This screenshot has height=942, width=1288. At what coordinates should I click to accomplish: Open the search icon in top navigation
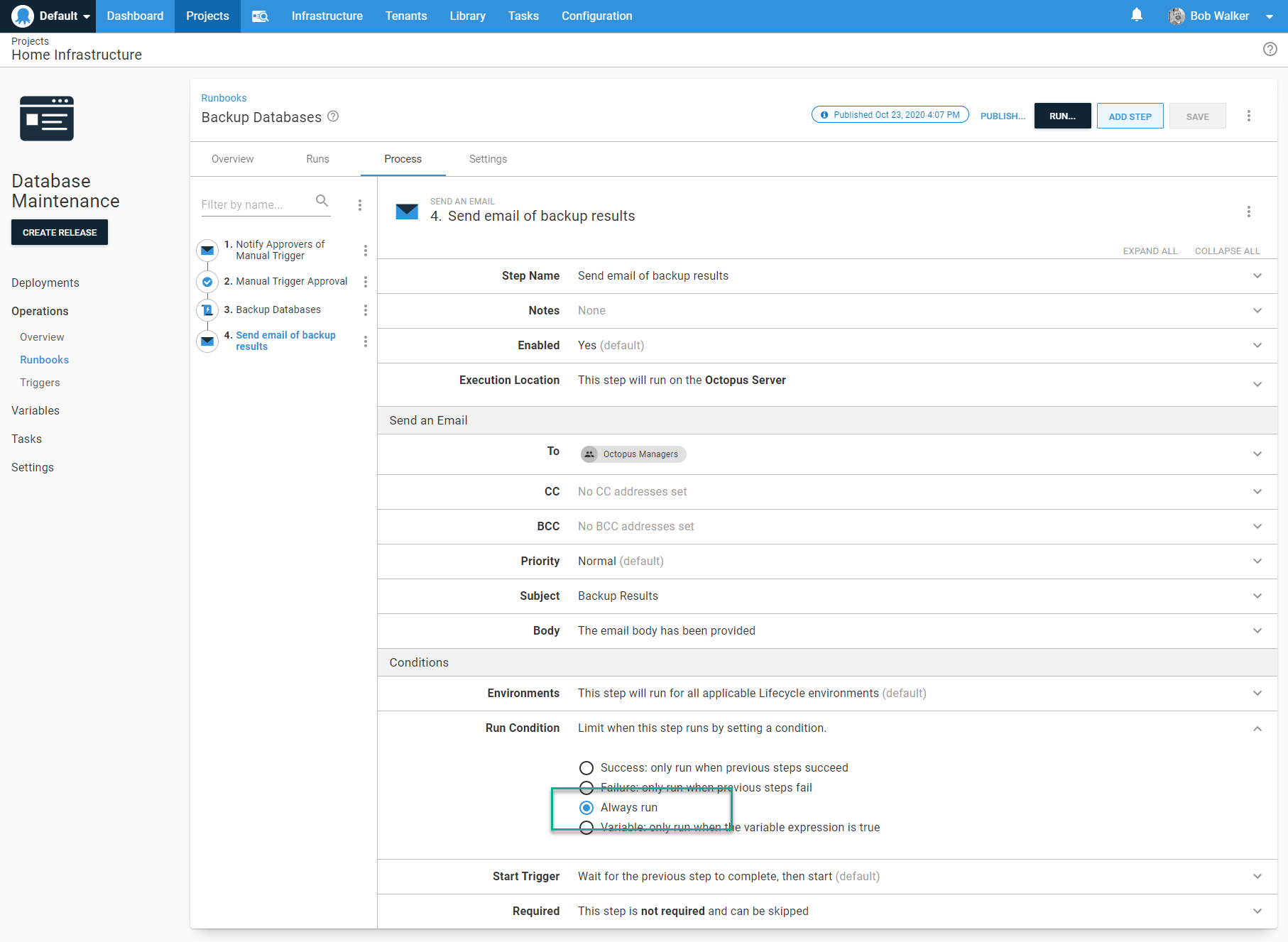pos(260,16)
